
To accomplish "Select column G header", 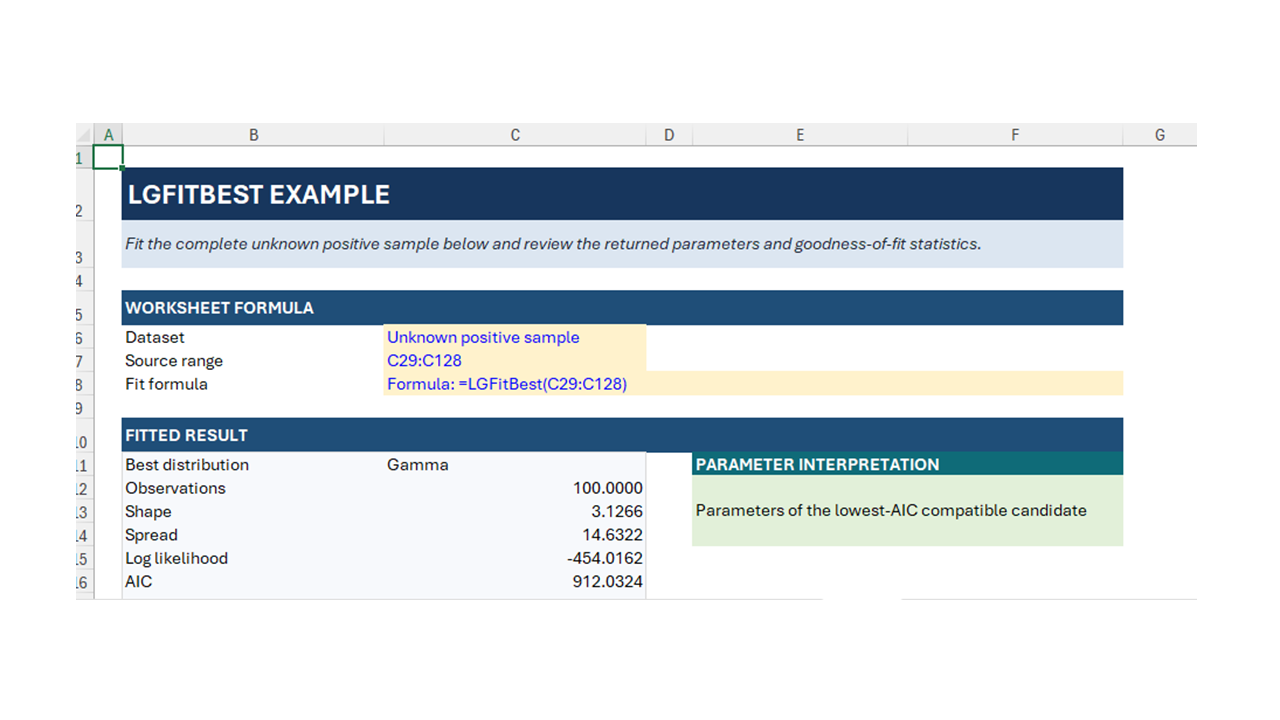I will [1160, 134].
